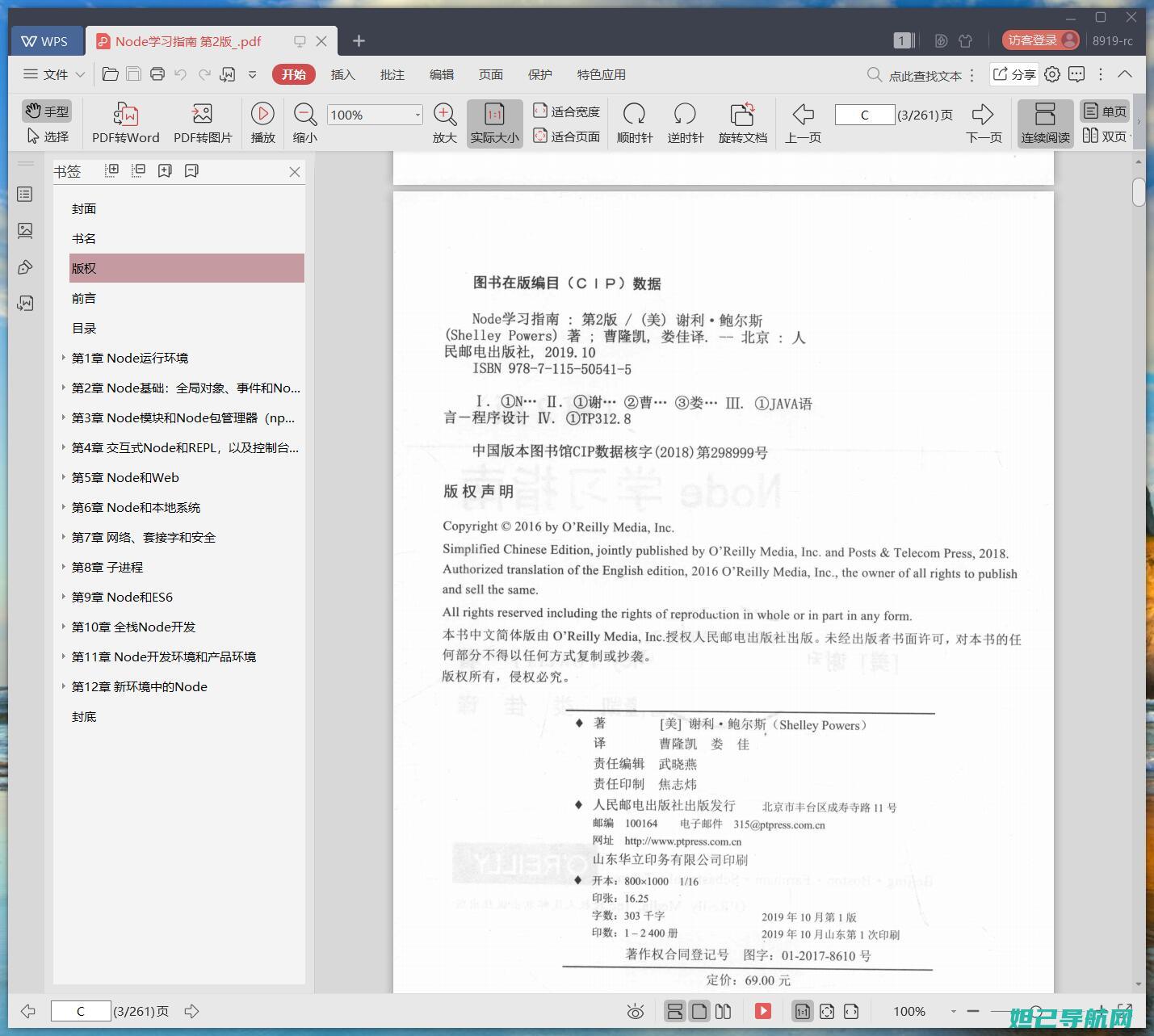Screen dimensions: 1154x1036
Task: Click 访客登录 guest login button
Action: [x=1041, y=40]
